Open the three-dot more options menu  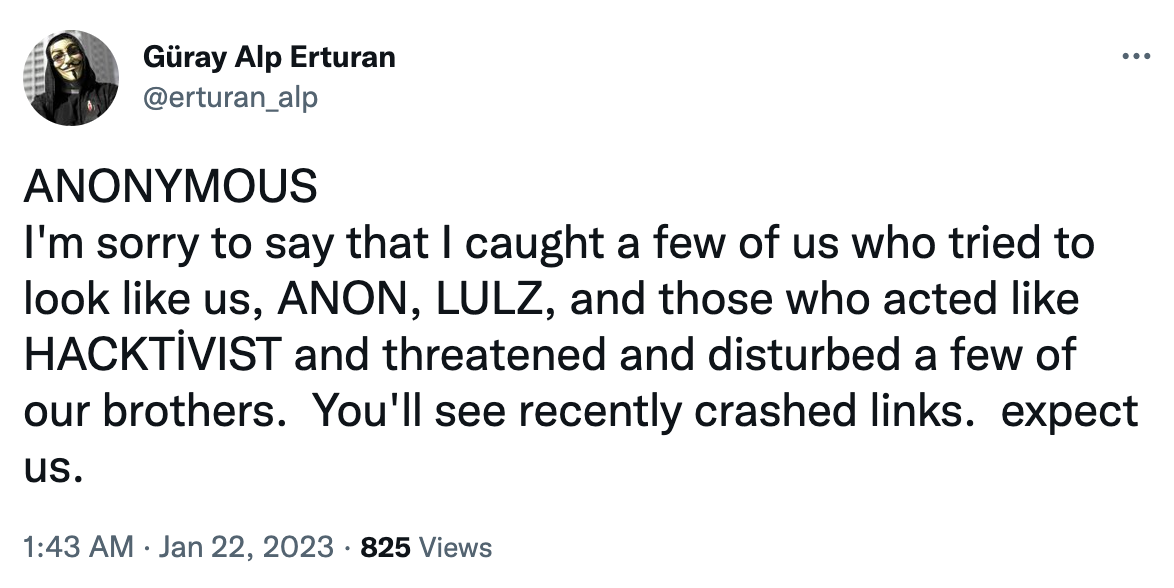point(1136,56)
